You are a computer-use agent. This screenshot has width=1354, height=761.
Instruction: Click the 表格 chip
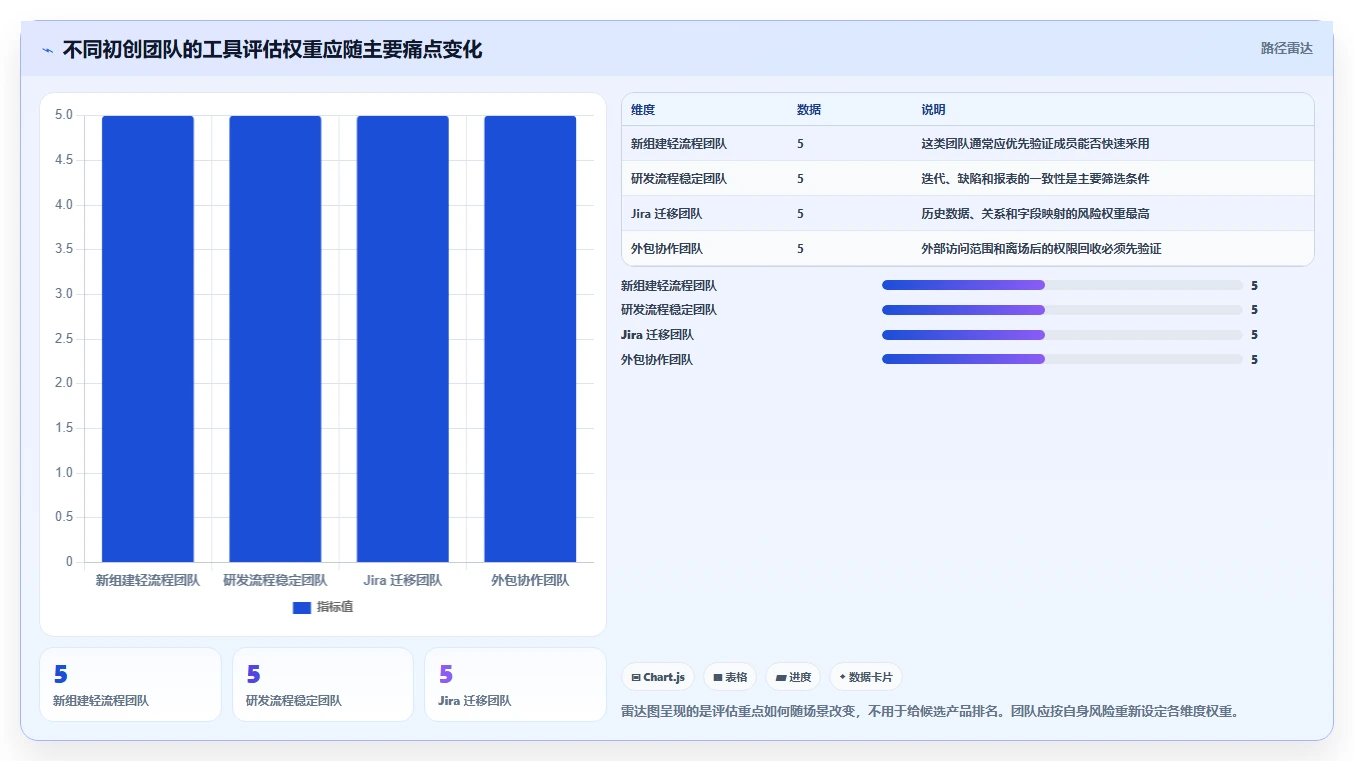[730, 677]
